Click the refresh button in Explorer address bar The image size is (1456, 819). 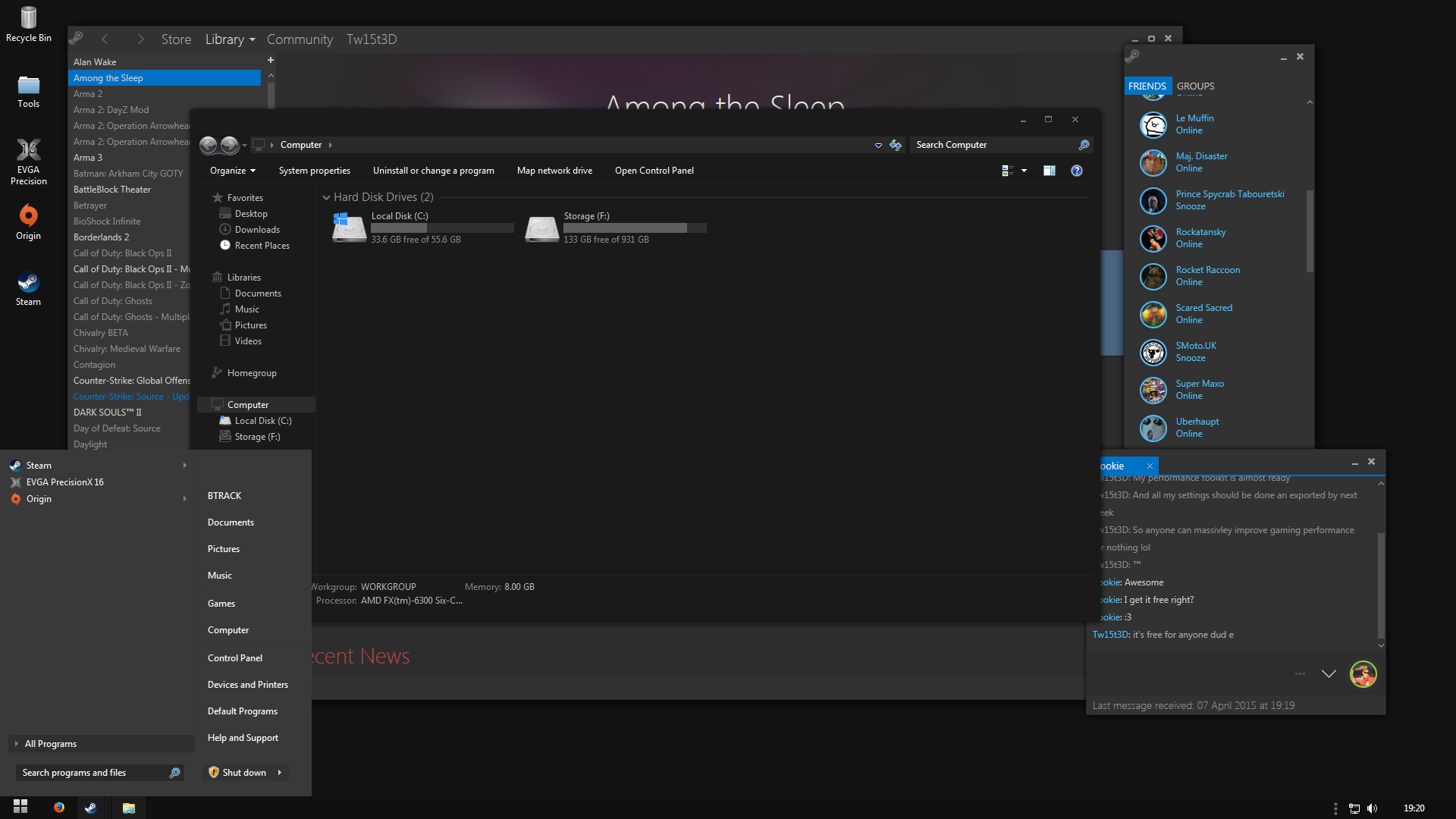tap(896, 145)
